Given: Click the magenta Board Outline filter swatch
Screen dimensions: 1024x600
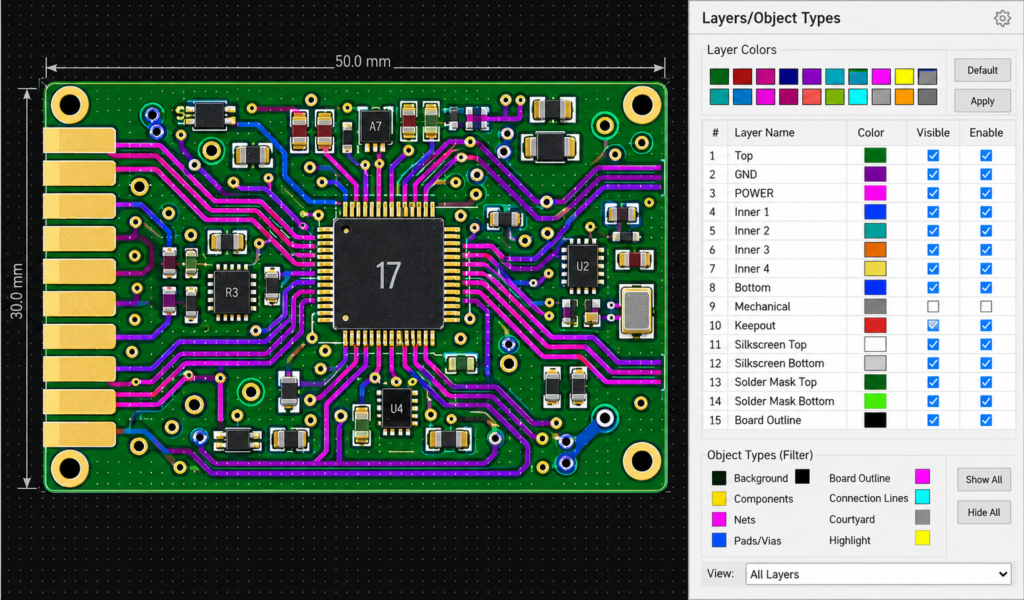Looking at the screenshot, I should coord(922,477).
